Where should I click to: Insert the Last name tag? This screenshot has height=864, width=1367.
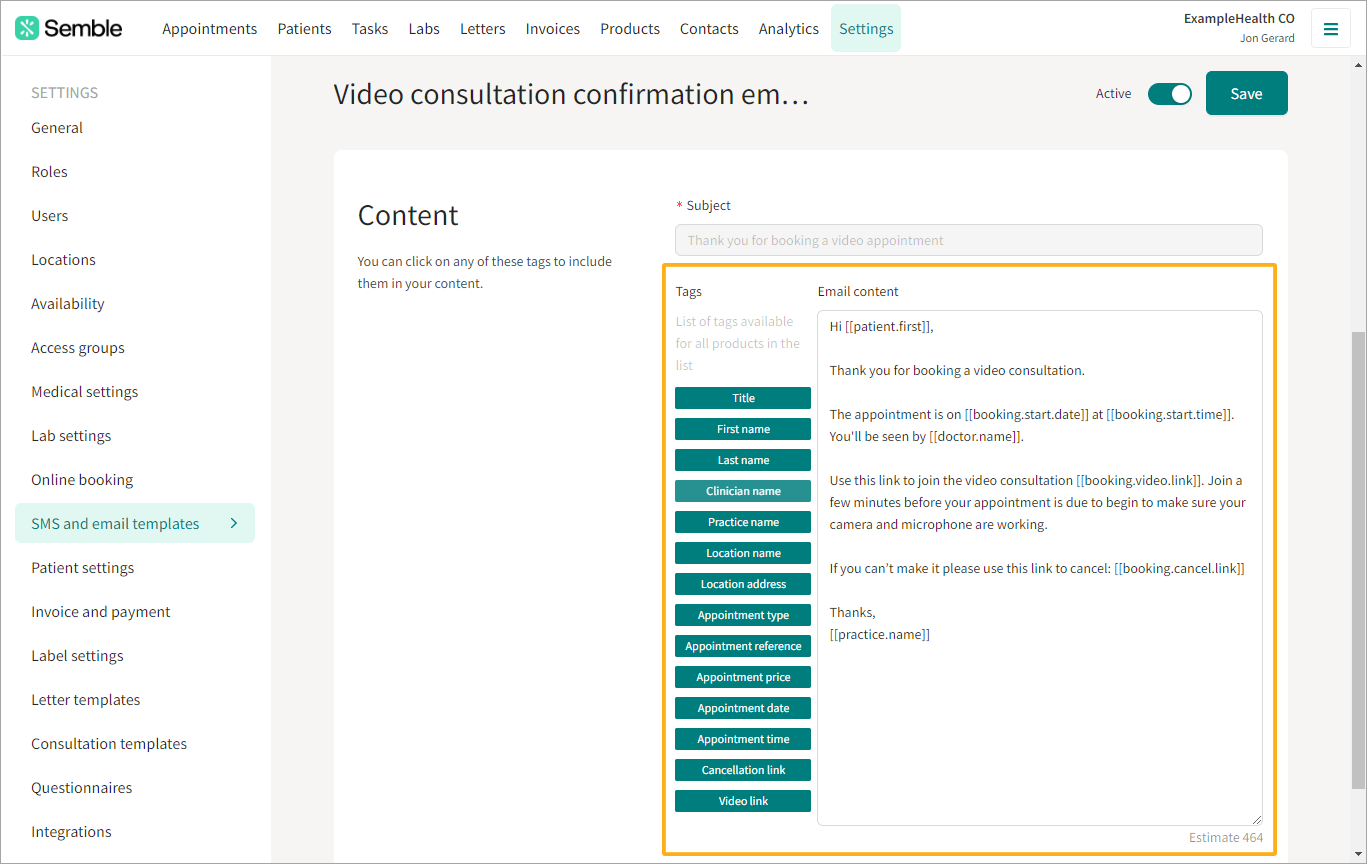click(743, 460)
